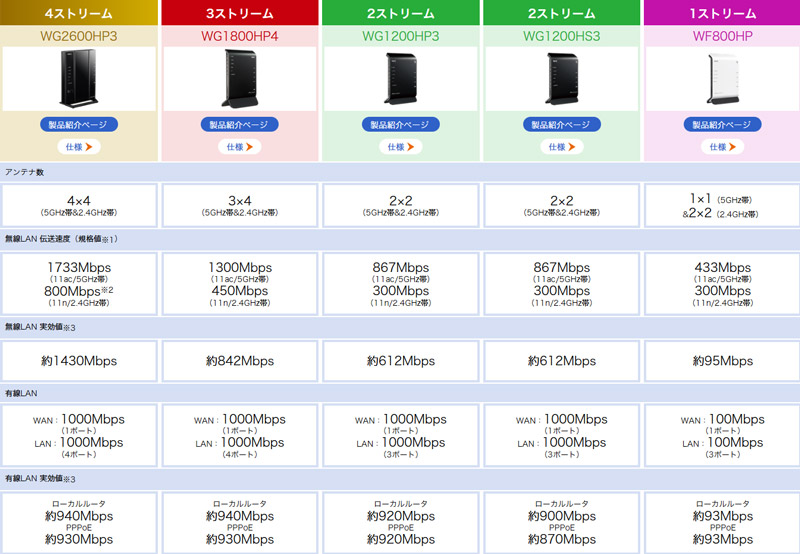Click the 1733Mbps speed value

pyautogui.click(x=79, y=267)
